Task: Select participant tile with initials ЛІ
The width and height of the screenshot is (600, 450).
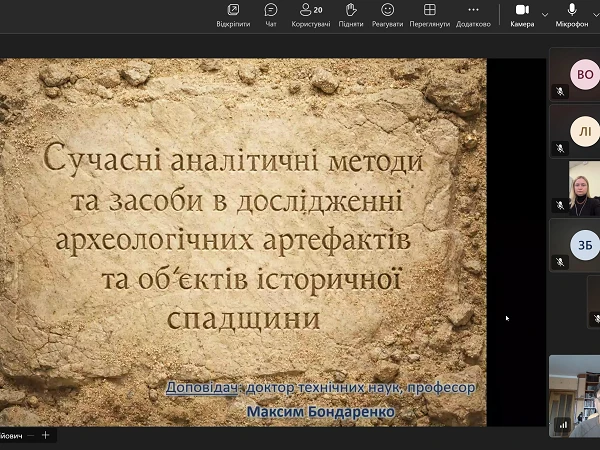Action: [583, 131]
